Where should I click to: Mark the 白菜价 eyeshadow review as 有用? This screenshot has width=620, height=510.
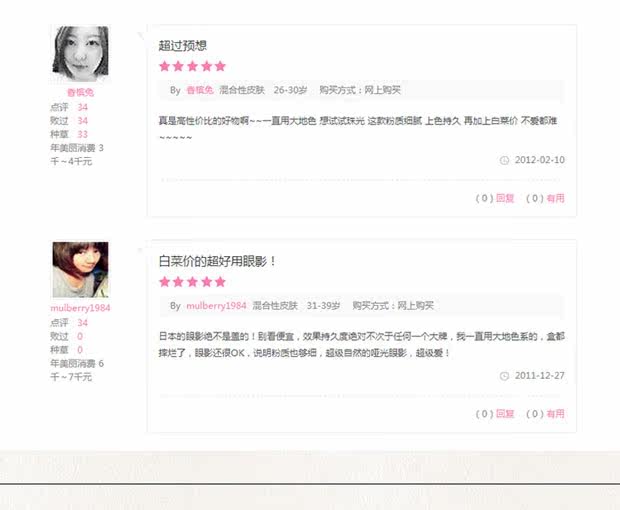pos(556,414)
